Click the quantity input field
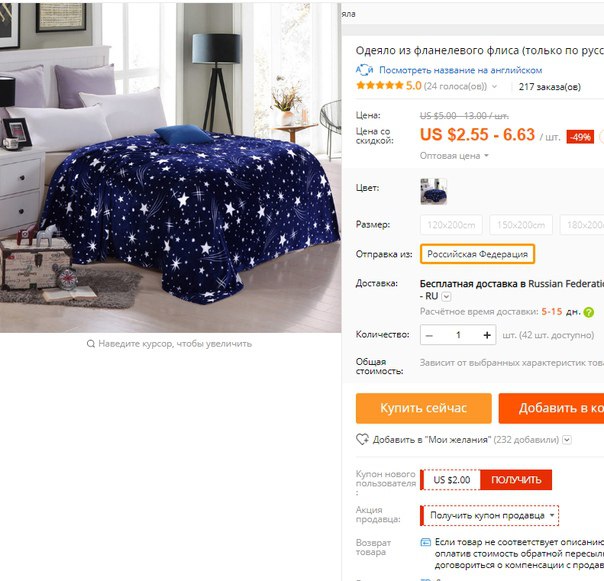604x581 pixels. coord(458,335)
